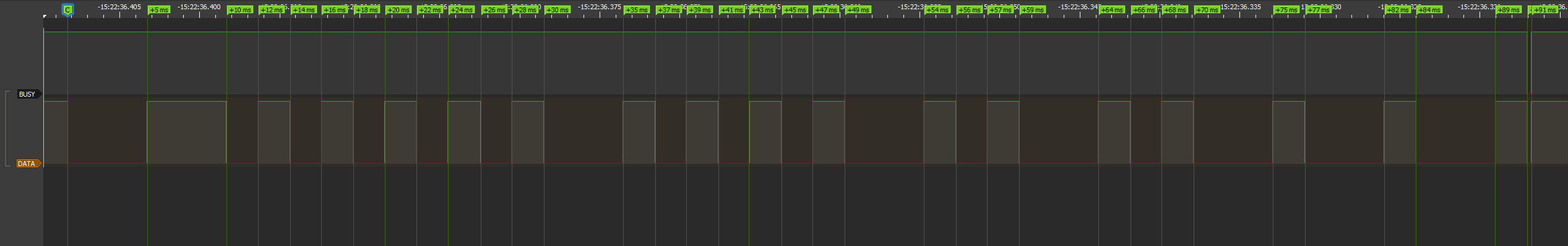
Task: Click the +59 ms timeline marker
Action: (x=1033, y=10)
